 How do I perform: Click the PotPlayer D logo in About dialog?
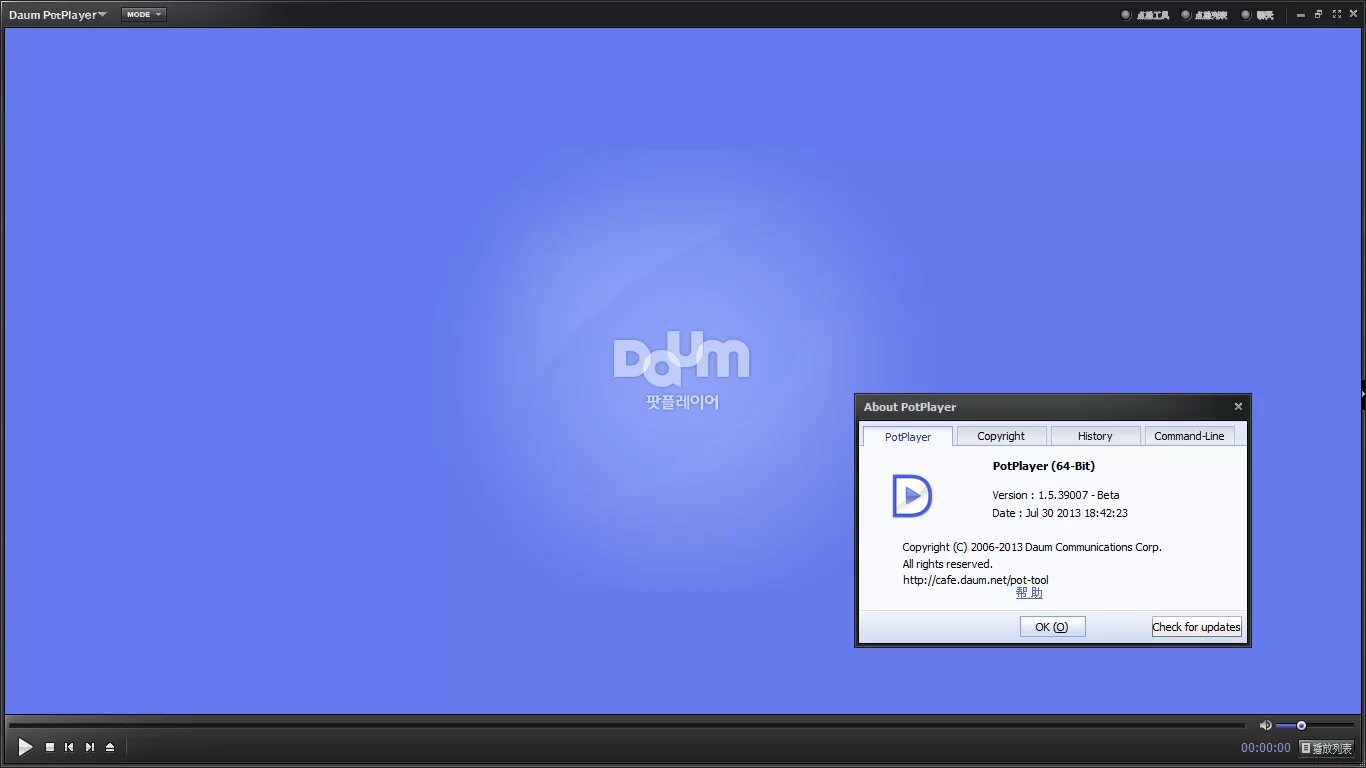tap(912, 496)
